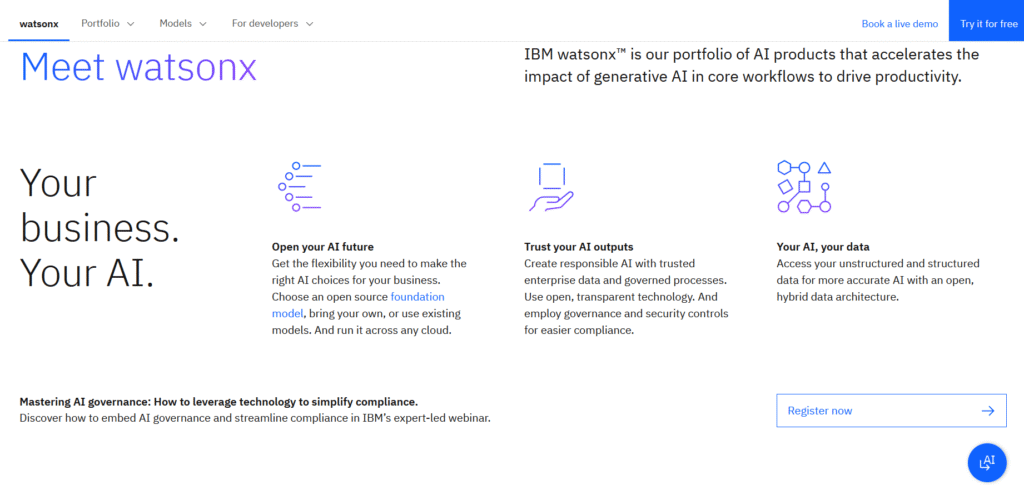This screenshot has width=1024, height=485.
Task: Click the Book a live demo link
Action: click(x=899, y=23)
